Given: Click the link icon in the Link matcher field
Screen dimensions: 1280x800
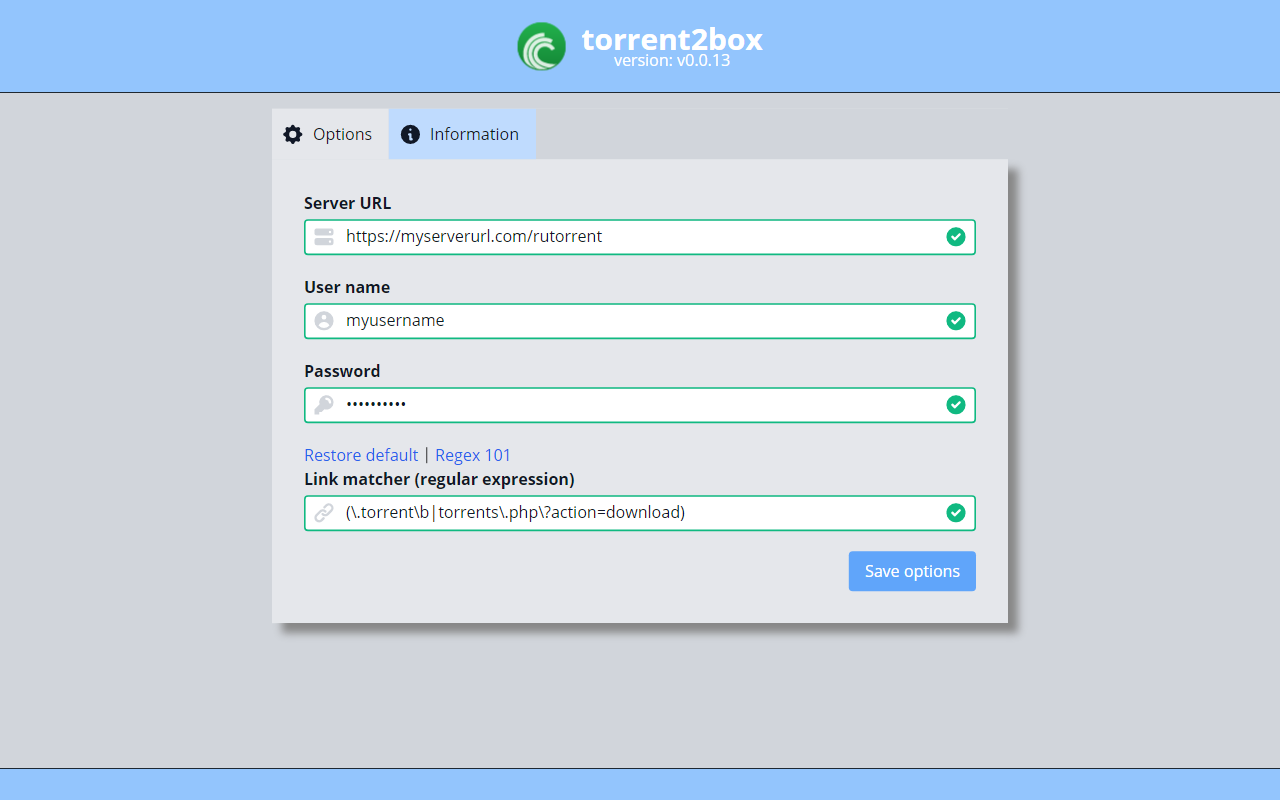Looking at the screenshot, I should (323, 512).
